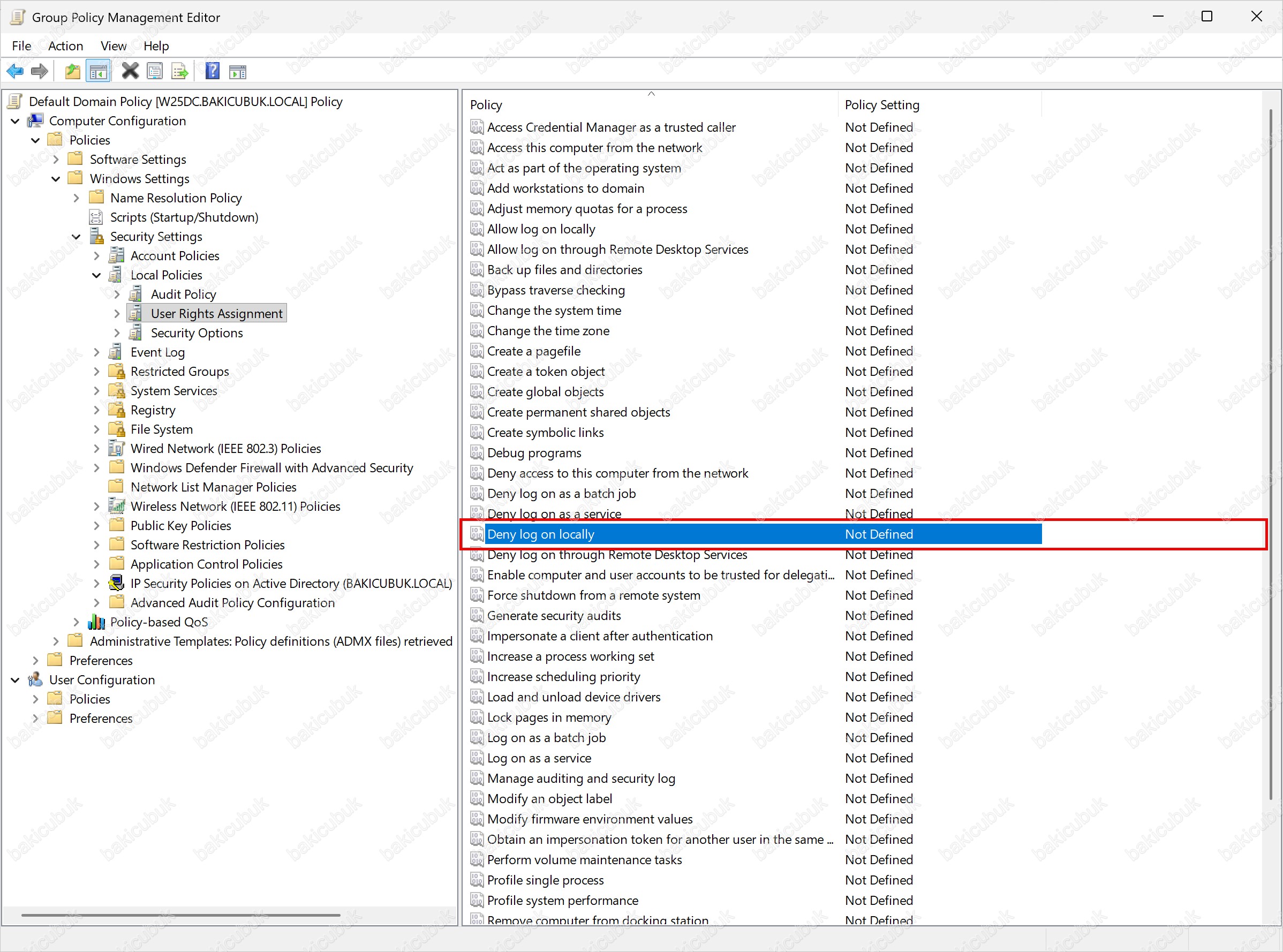Image resolution: width=1283 pixels, height=952 pixels.
Task: Sort by the Policy Setting column header
Action: pos(939,104)
